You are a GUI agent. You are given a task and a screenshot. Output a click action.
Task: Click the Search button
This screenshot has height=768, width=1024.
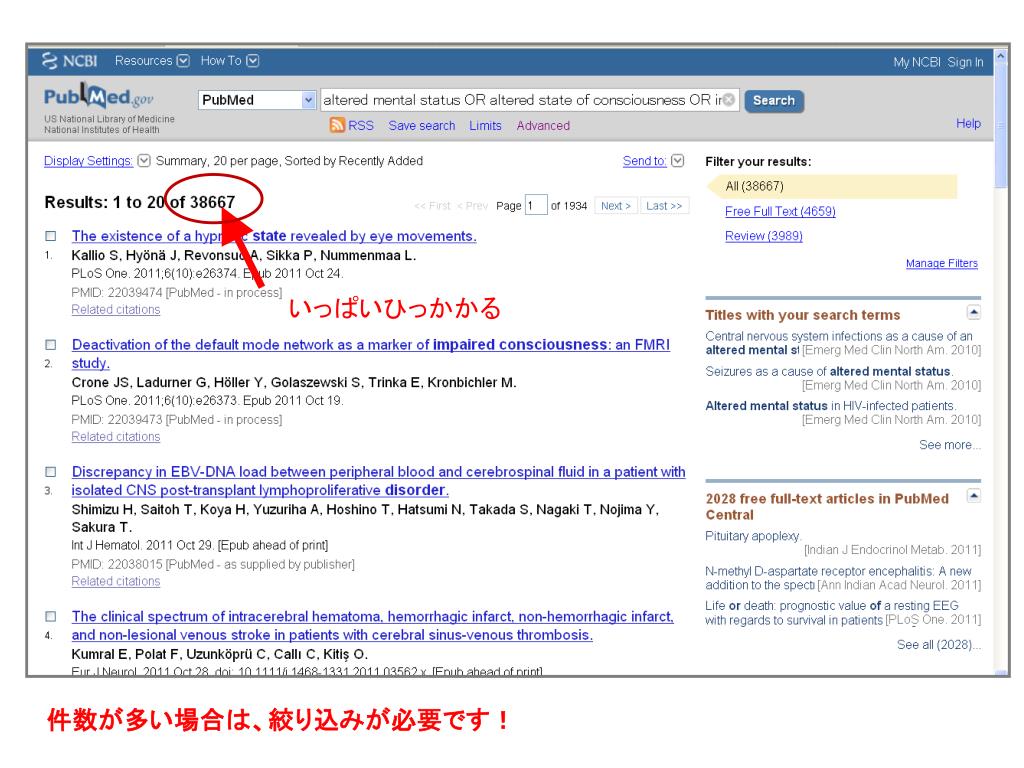[774, 101]
